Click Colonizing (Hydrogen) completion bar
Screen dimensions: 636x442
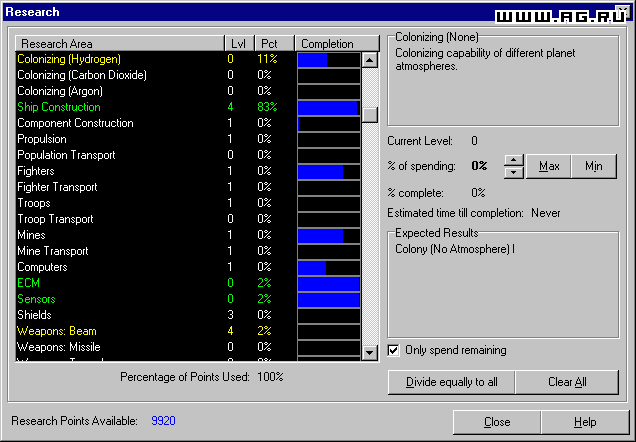pyautogui.click(x=329, y=60)
